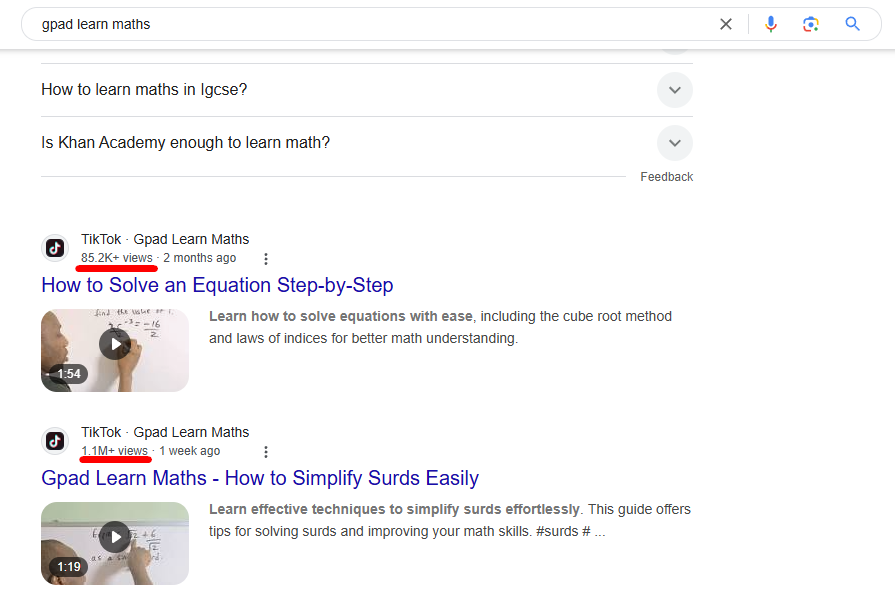Screen dimensions: 895x598
Task: Expand the partially hidden question chevron at the top
Action: 675,52
